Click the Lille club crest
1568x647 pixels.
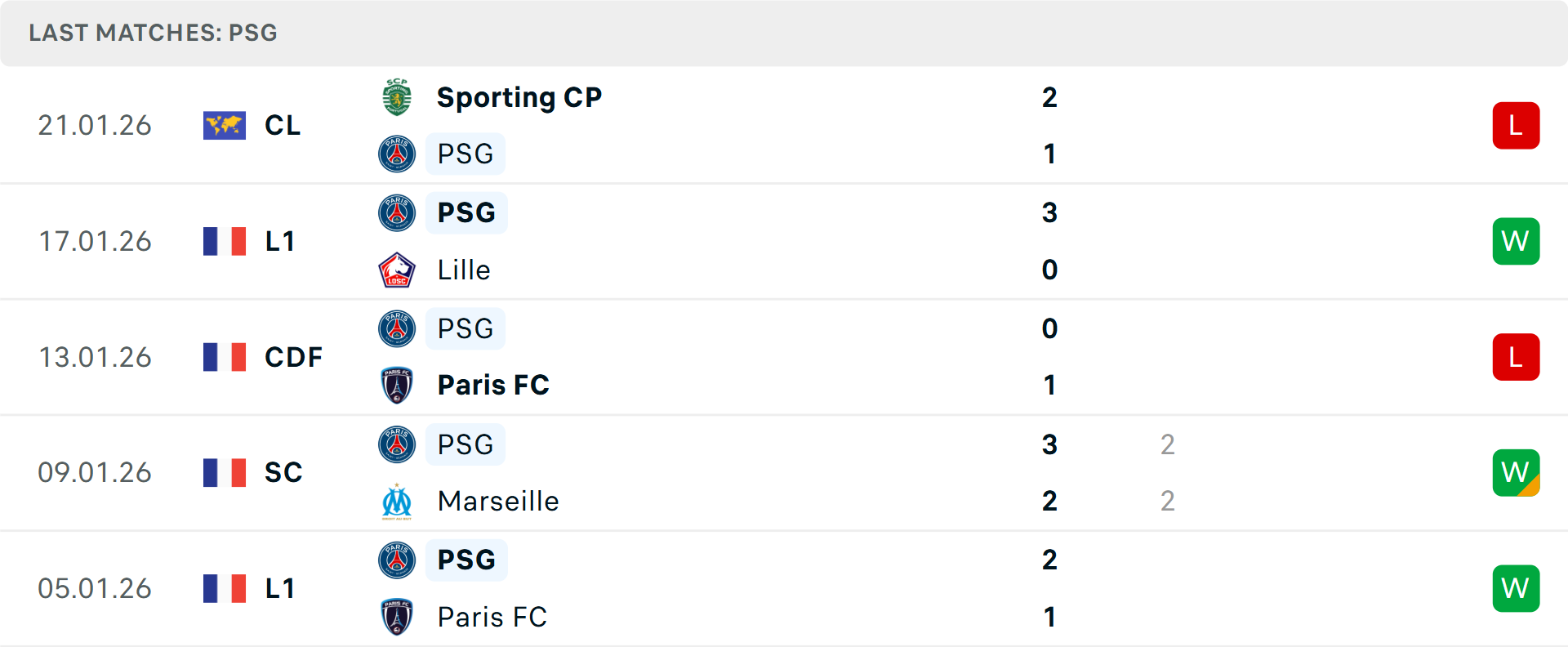click(397, 270)
